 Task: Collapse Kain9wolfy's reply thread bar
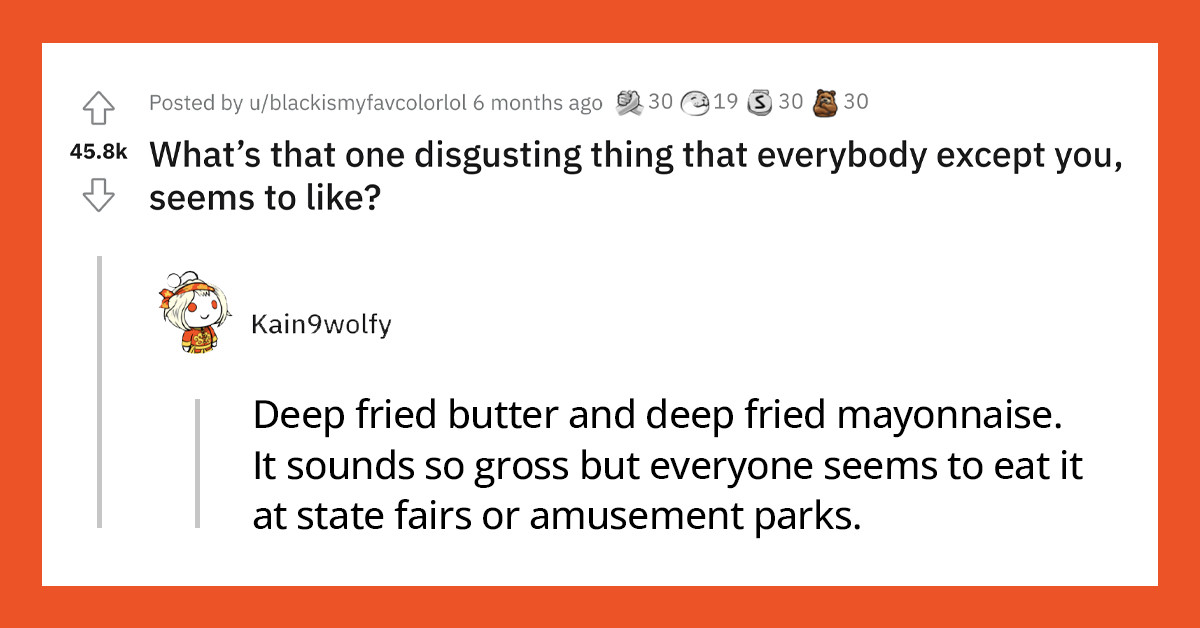coord(196,465)
